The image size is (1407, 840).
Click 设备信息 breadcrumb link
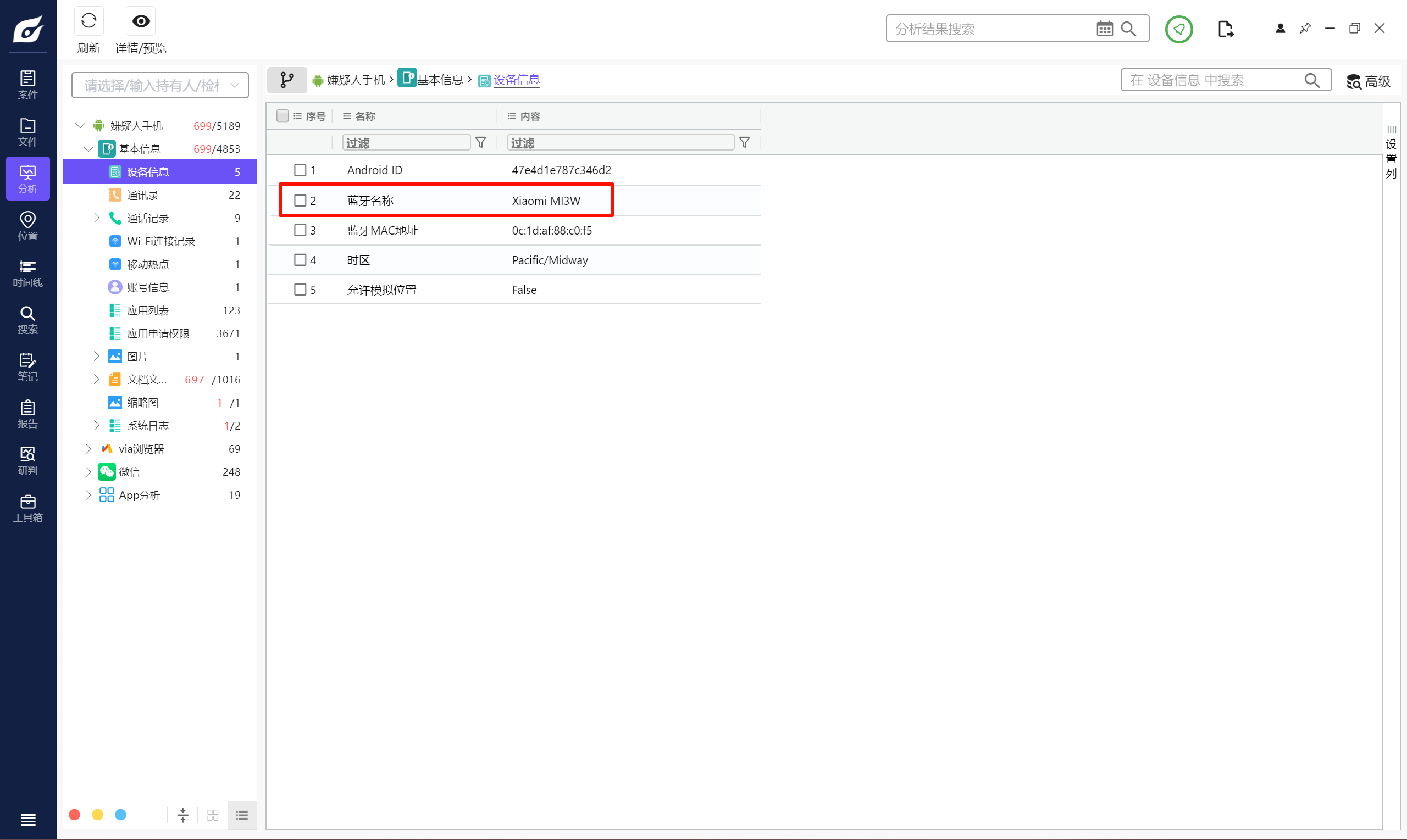tap(517, 80)
